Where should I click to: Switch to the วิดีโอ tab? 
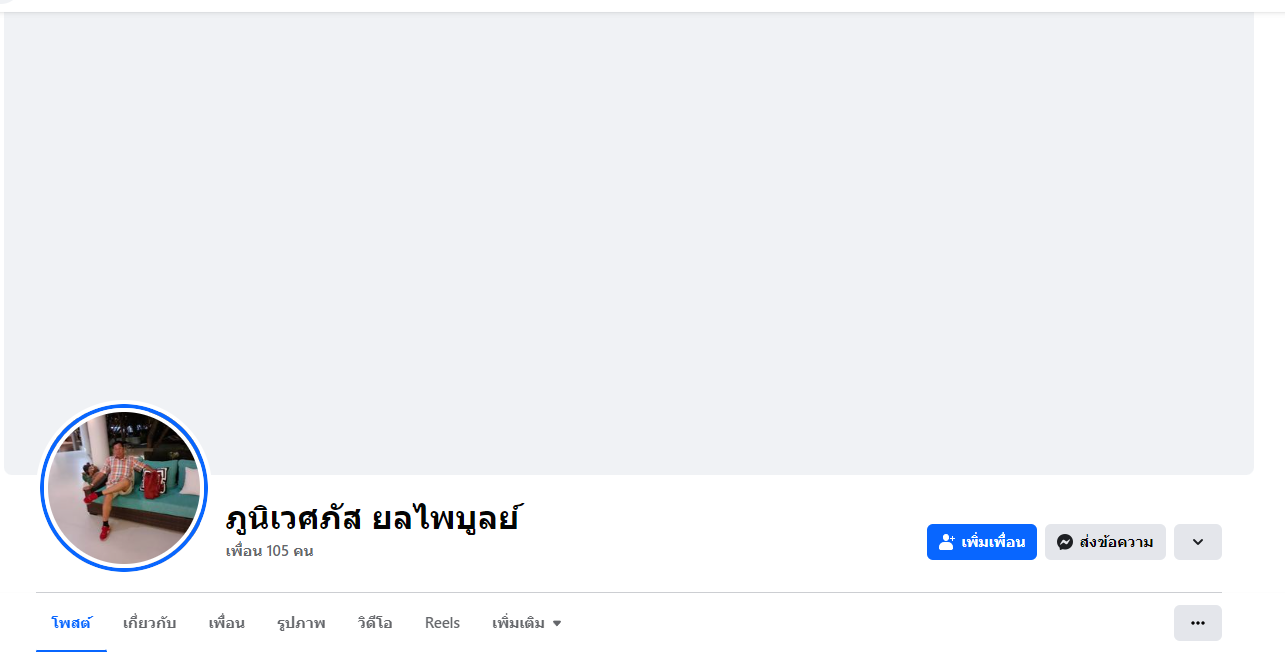[x=375, y=623]
